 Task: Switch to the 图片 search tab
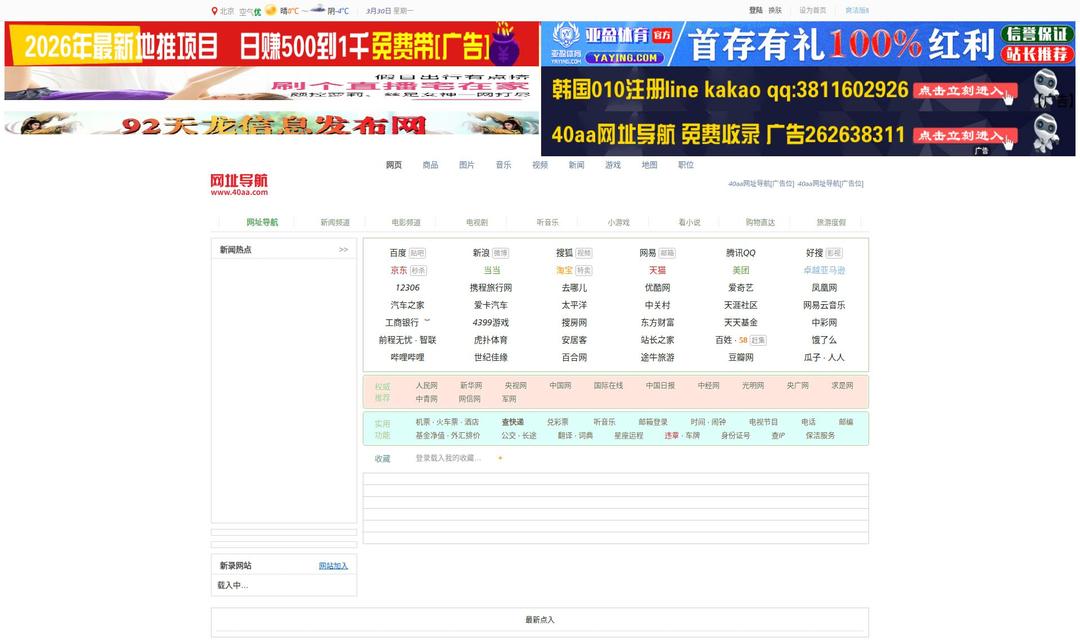tap(466, 164)
